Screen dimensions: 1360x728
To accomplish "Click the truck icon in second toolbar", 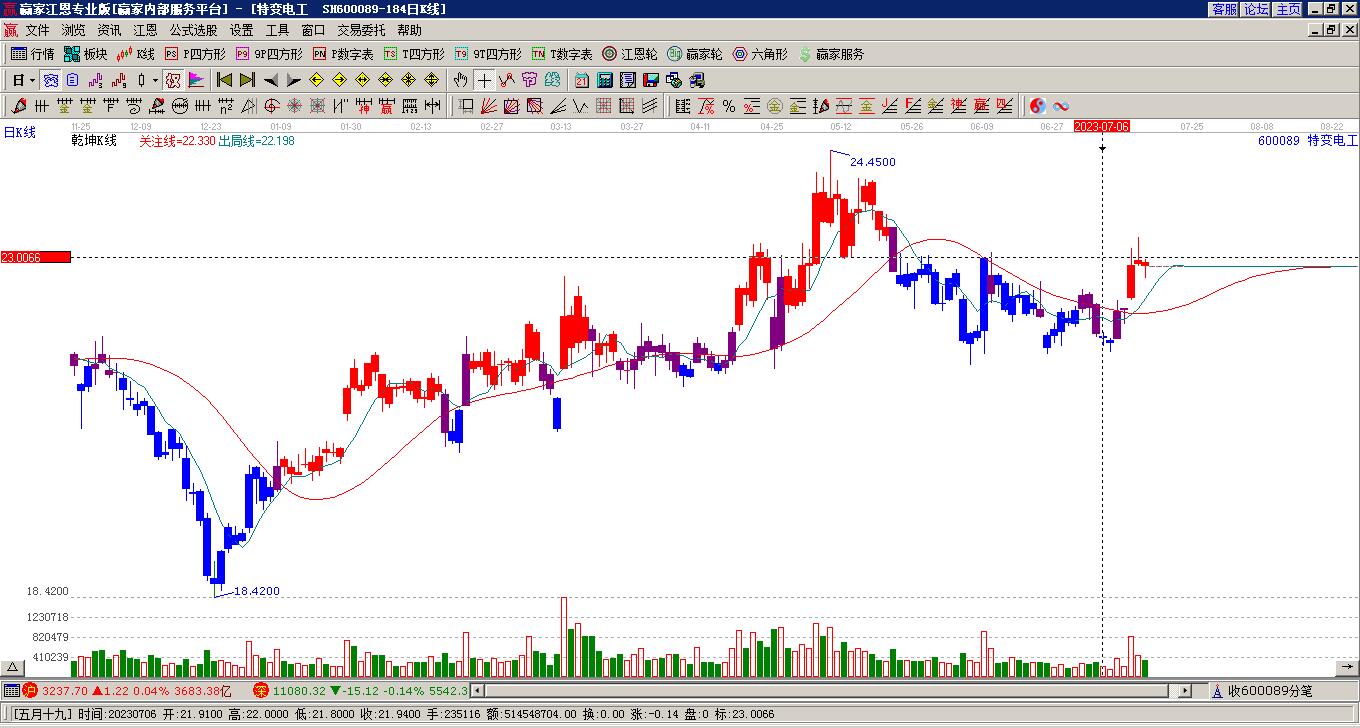I will pos(697,80).
